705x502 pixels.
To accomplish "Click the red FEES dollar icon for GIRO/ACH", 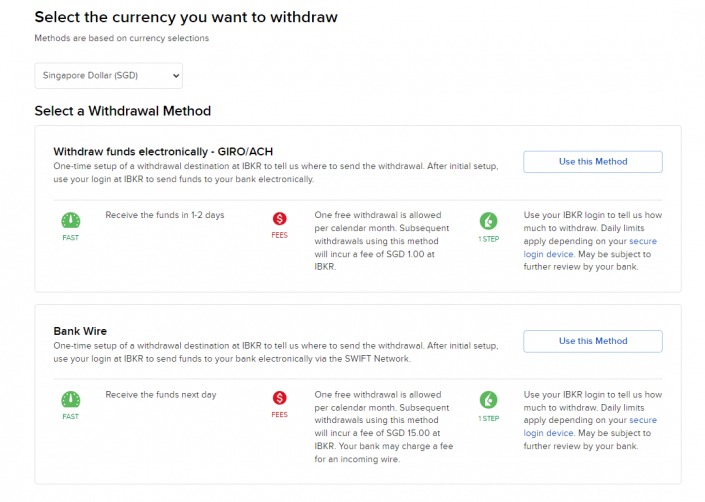I will 279,220.
